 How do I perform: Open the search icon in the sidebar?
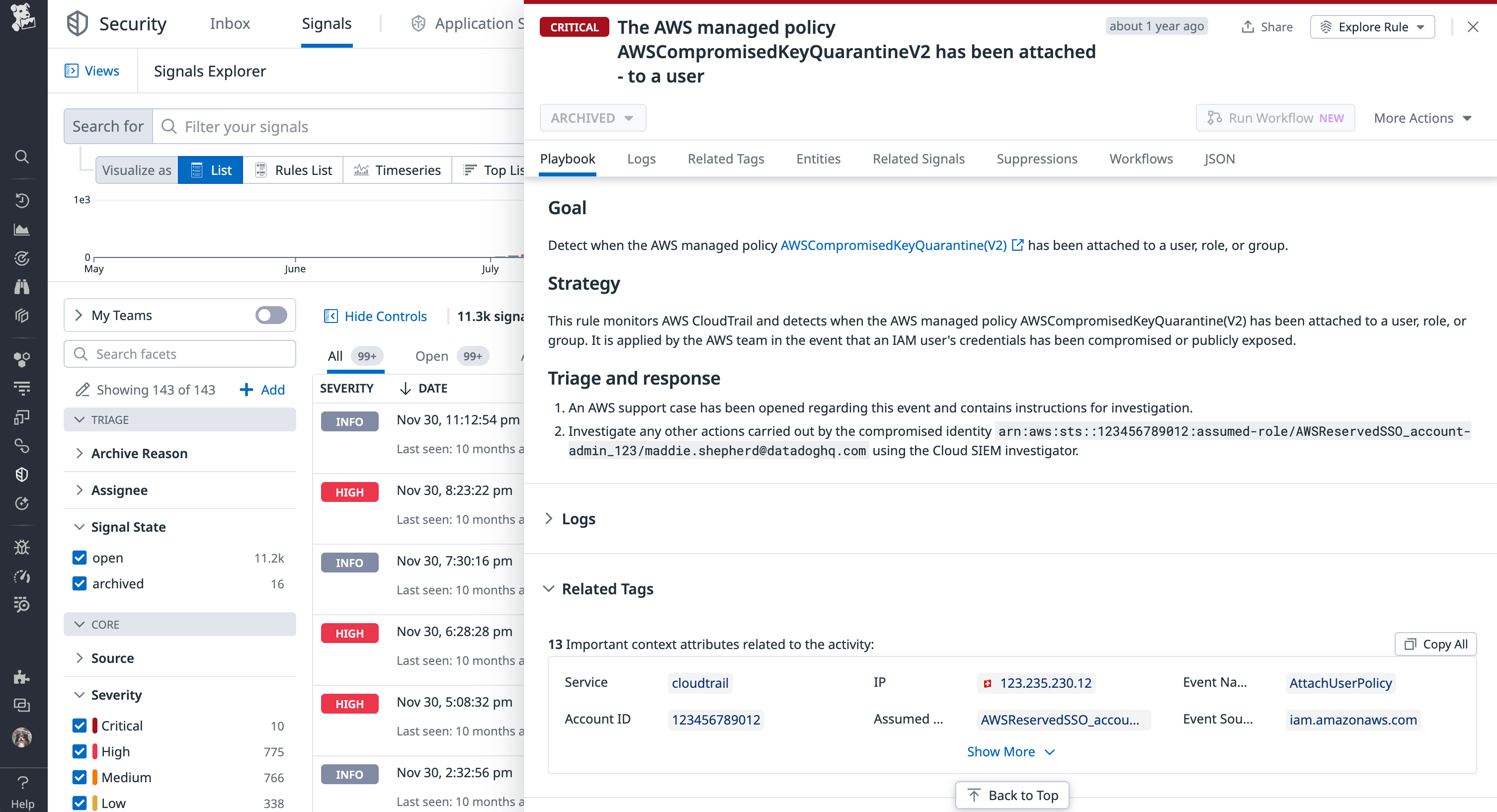pyautogui.click(x=21, y=157)
